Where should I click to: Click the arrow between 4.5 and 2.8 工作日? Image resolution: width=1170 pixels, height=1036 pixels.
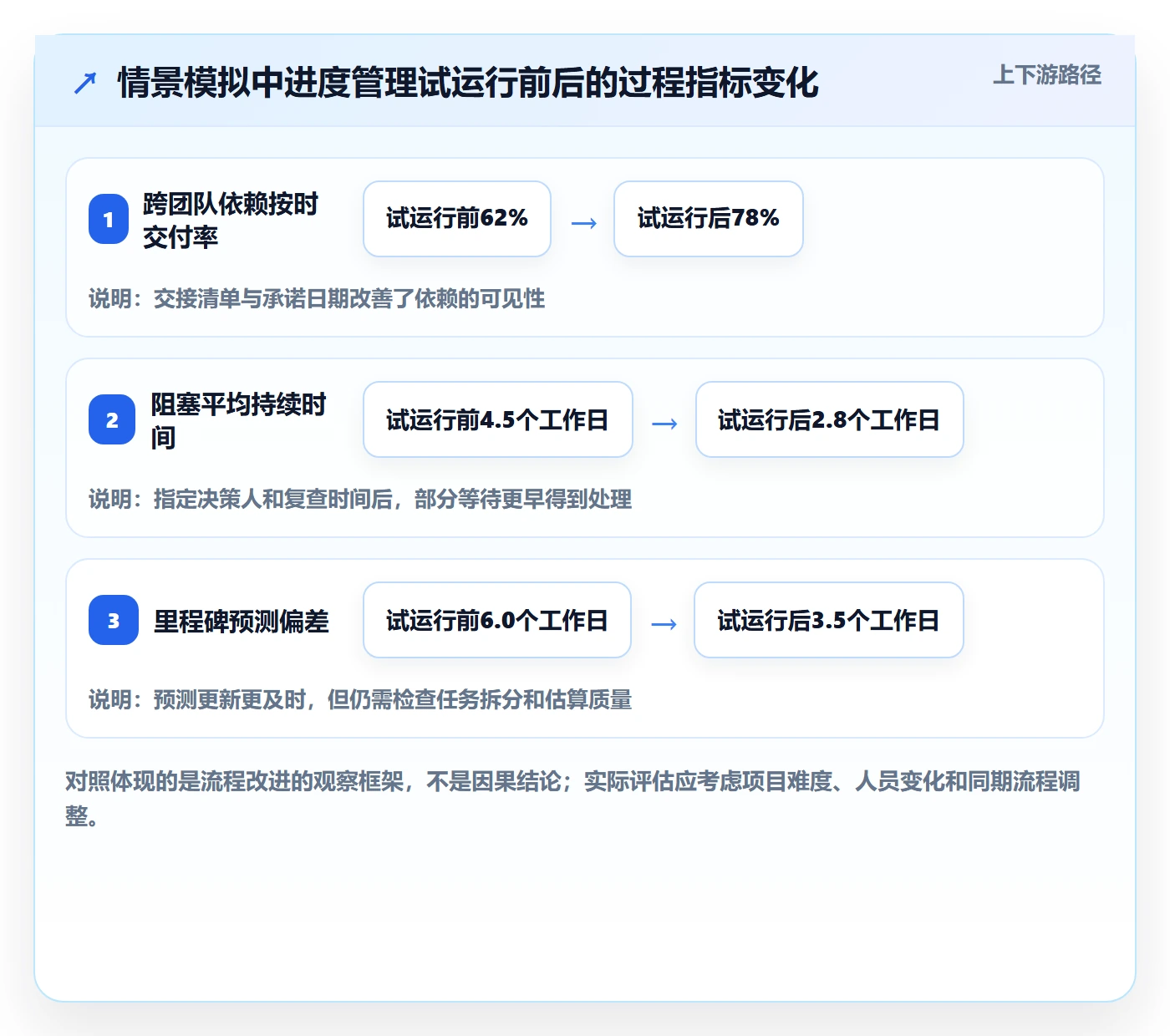click(664, 424)
